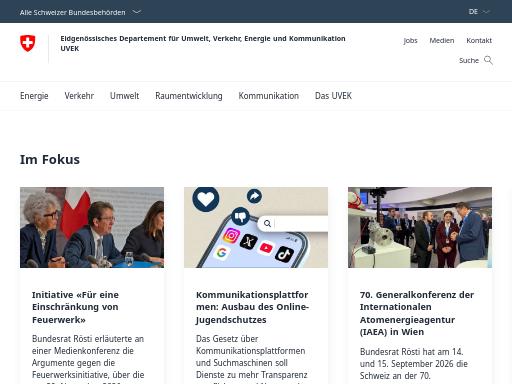Open the Raumentwicklung menu
The width and height of the screenshot is (512, 384).
pyautogui.click(x=189, y=96)
